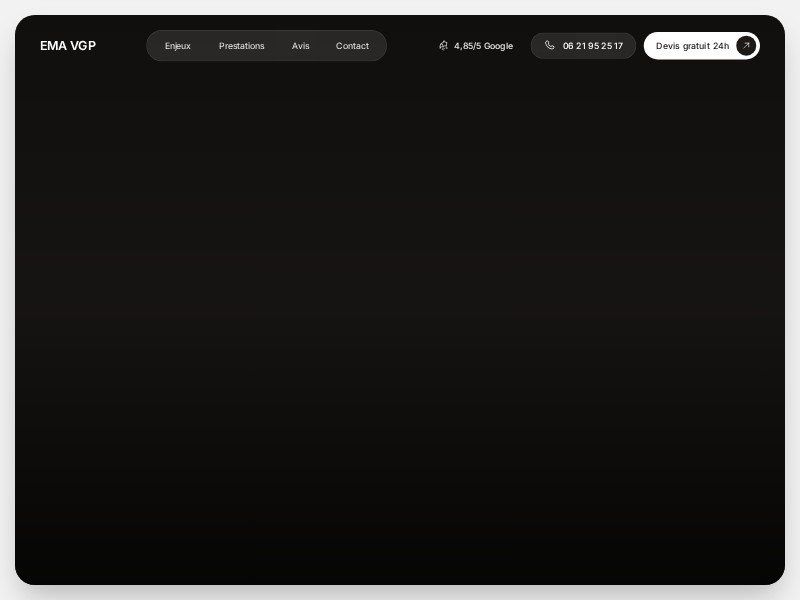Click EMA VGP to return home
The width and height of the screenshot is (800, 600).
coord(67,45)
